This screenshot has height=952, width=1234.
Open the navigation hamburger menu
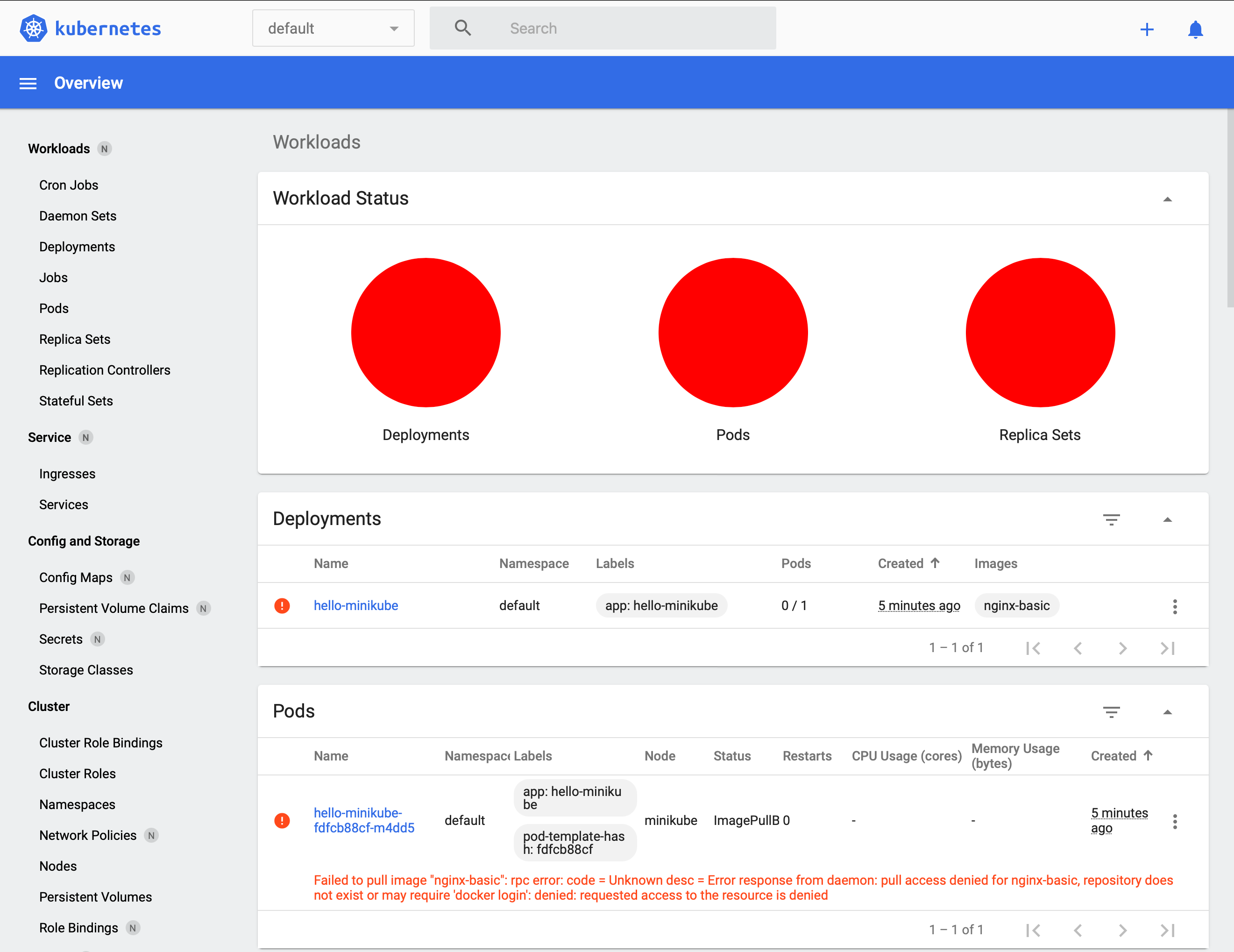(x=28, y=83)
